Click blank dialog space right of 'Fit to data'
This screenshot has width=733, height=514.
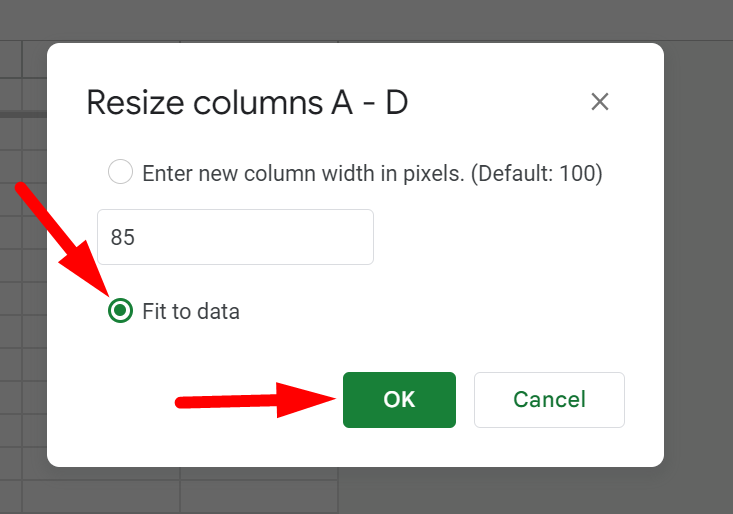click(x=450, y=311)
